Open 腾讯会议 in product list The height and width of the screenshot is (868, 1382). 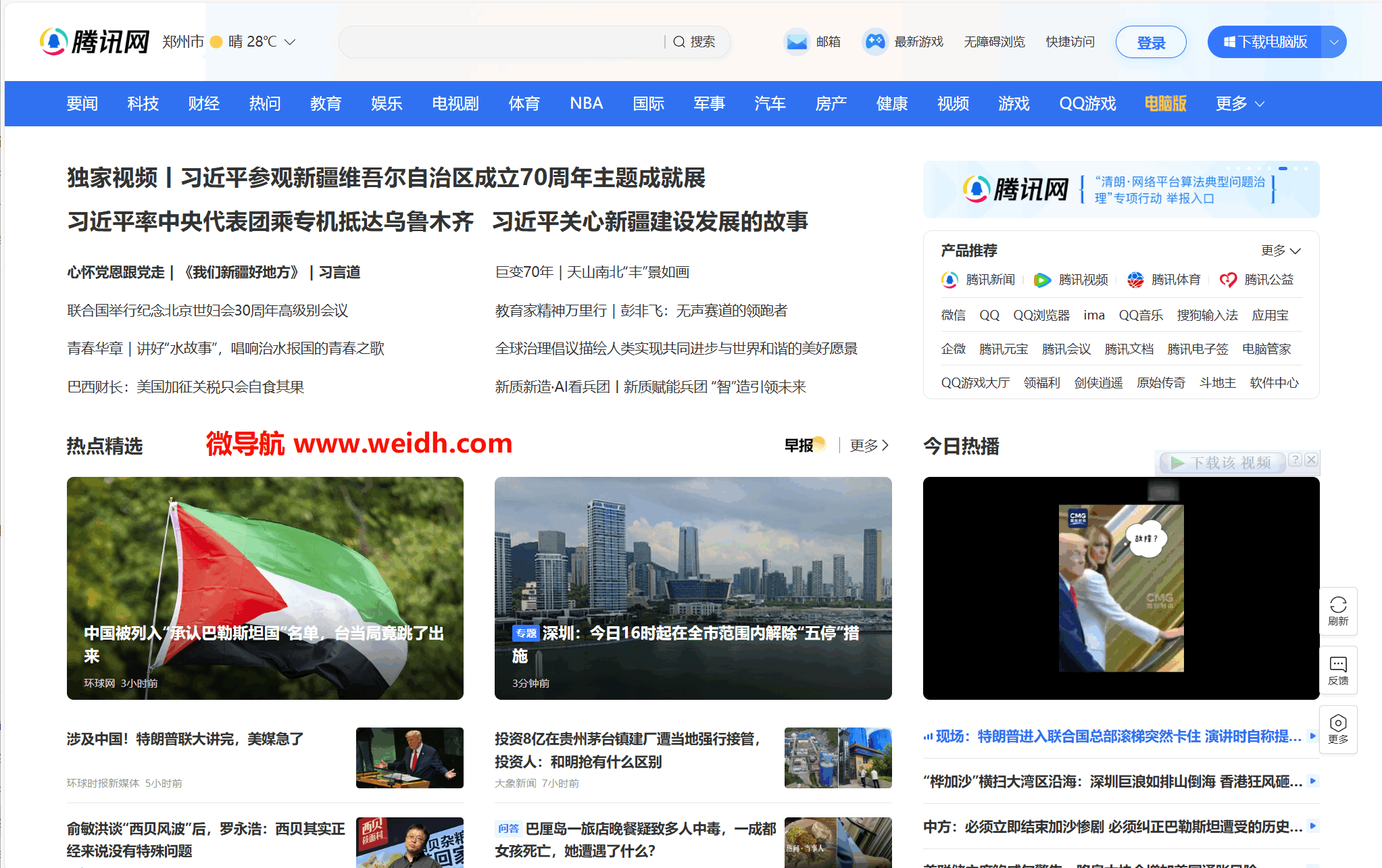coord(1066,349)
